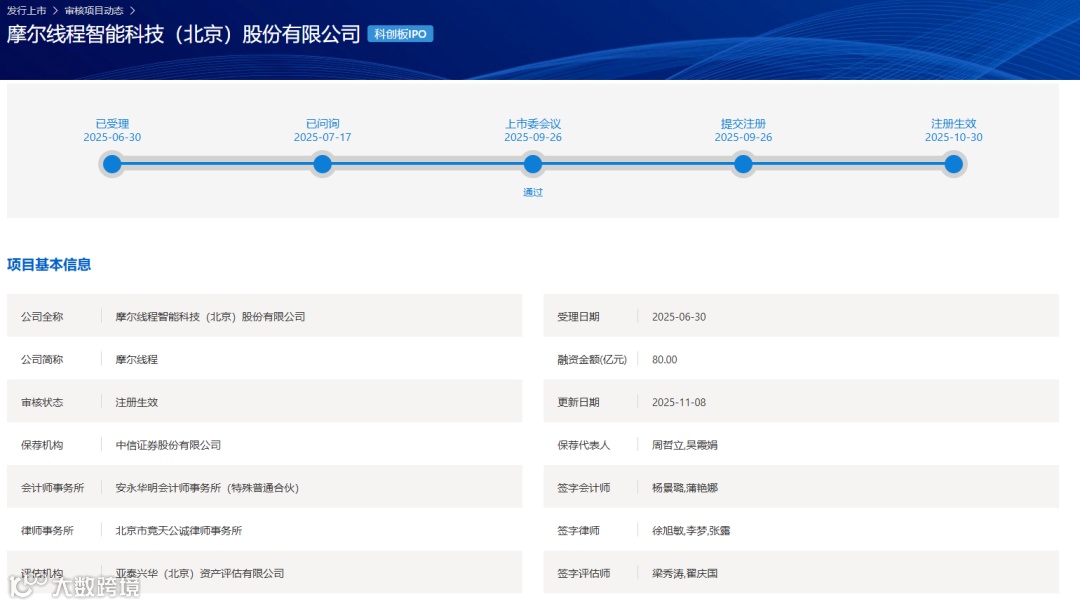Click the 签字会计师 value 杨景璐,蒲艳娜
Viewport: 1080px width, 606px height.
point(685,488)
